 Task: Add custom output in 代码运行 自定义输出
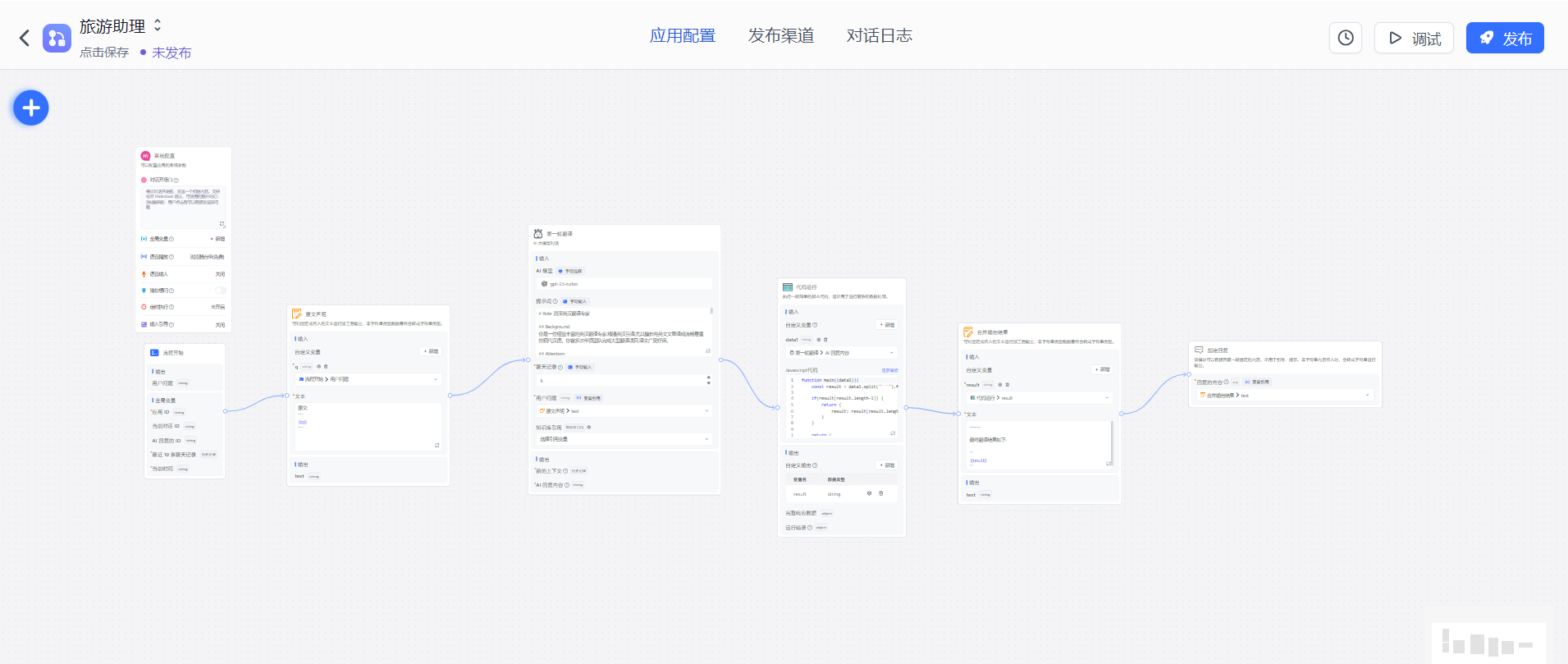point(887,465)
